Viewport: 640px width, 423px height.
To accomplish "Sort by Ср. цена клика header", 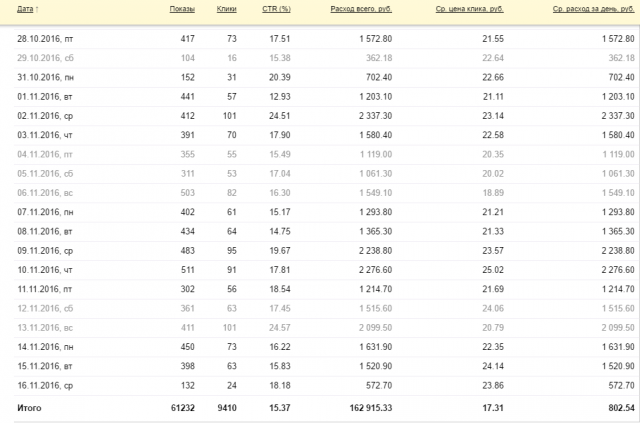I will click(469, 9).
